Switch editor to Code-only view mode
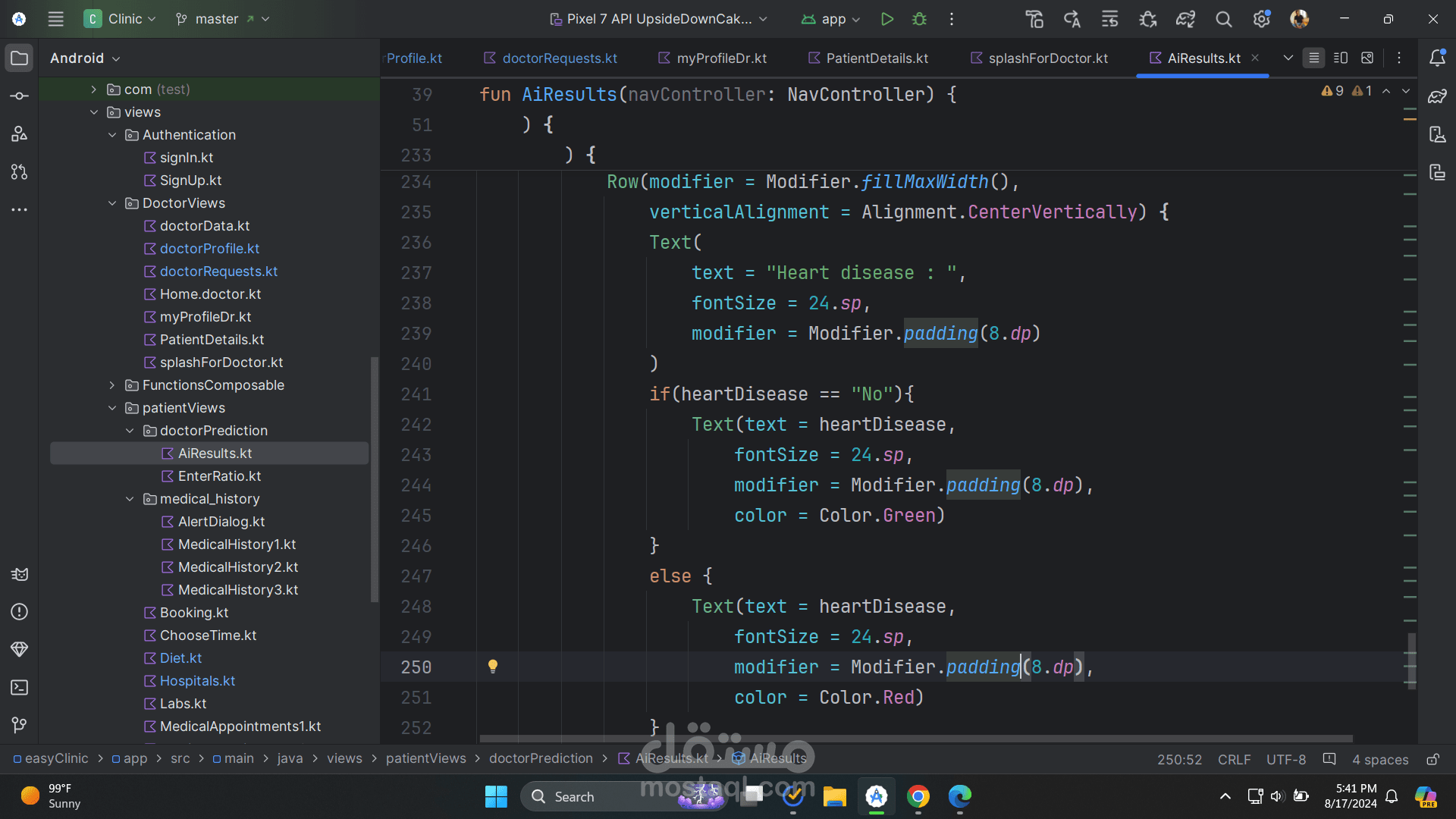Screen dimensions: 1456x819 point(1313,58)
